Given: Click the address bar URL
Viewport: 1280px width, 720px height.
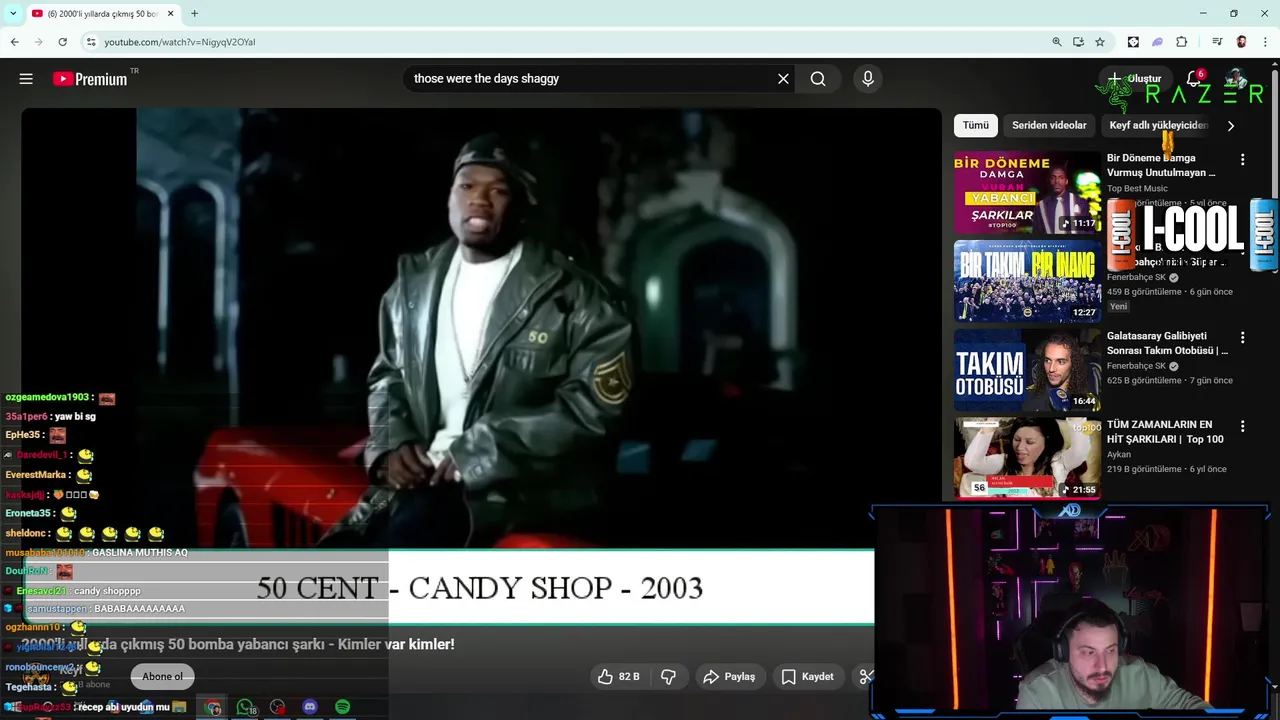Looking at the screenshot, I should point(180,42).
